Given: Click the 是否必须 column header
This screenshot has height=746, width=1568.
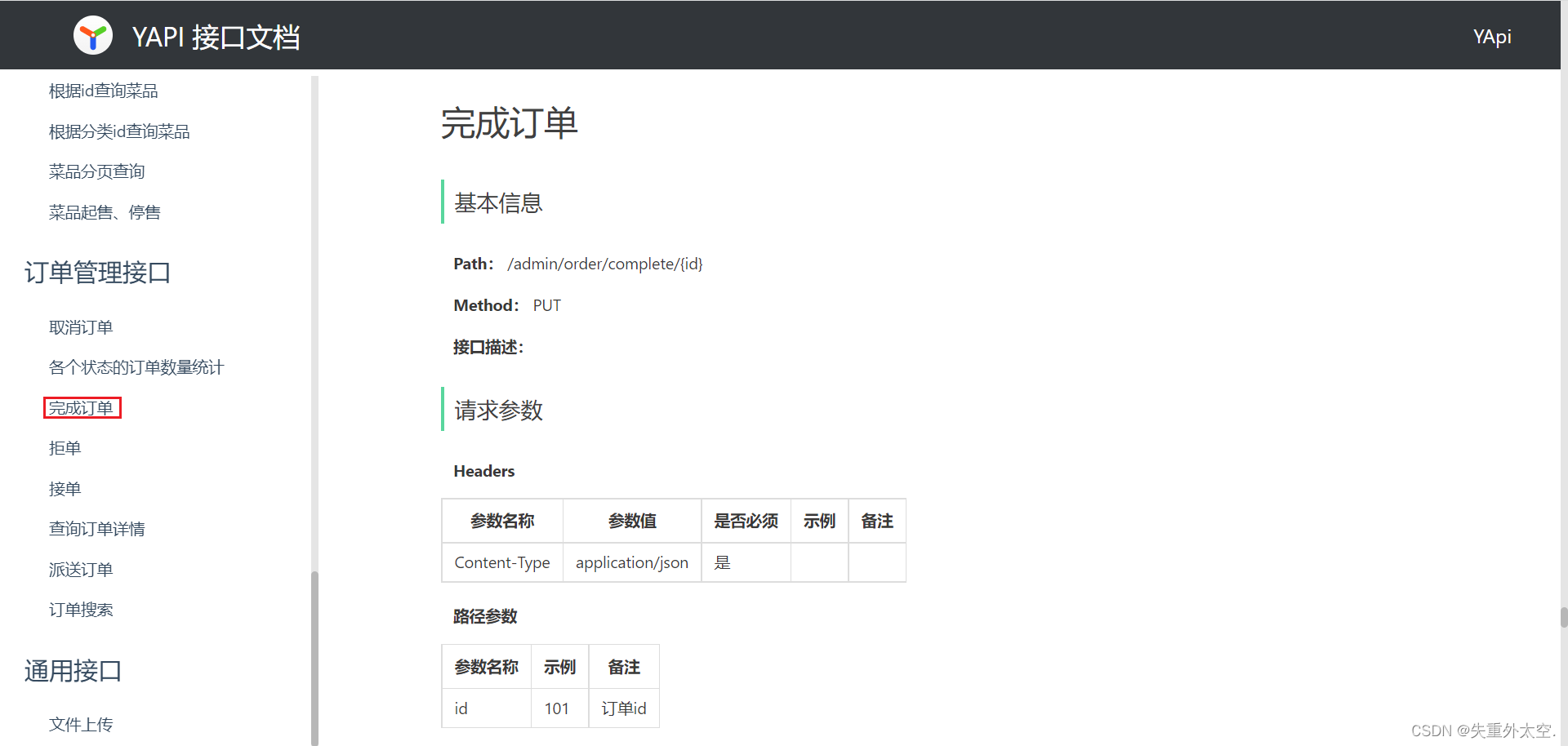Looking at the screenshot, I should pyautogui.click(x=746, y=521).
